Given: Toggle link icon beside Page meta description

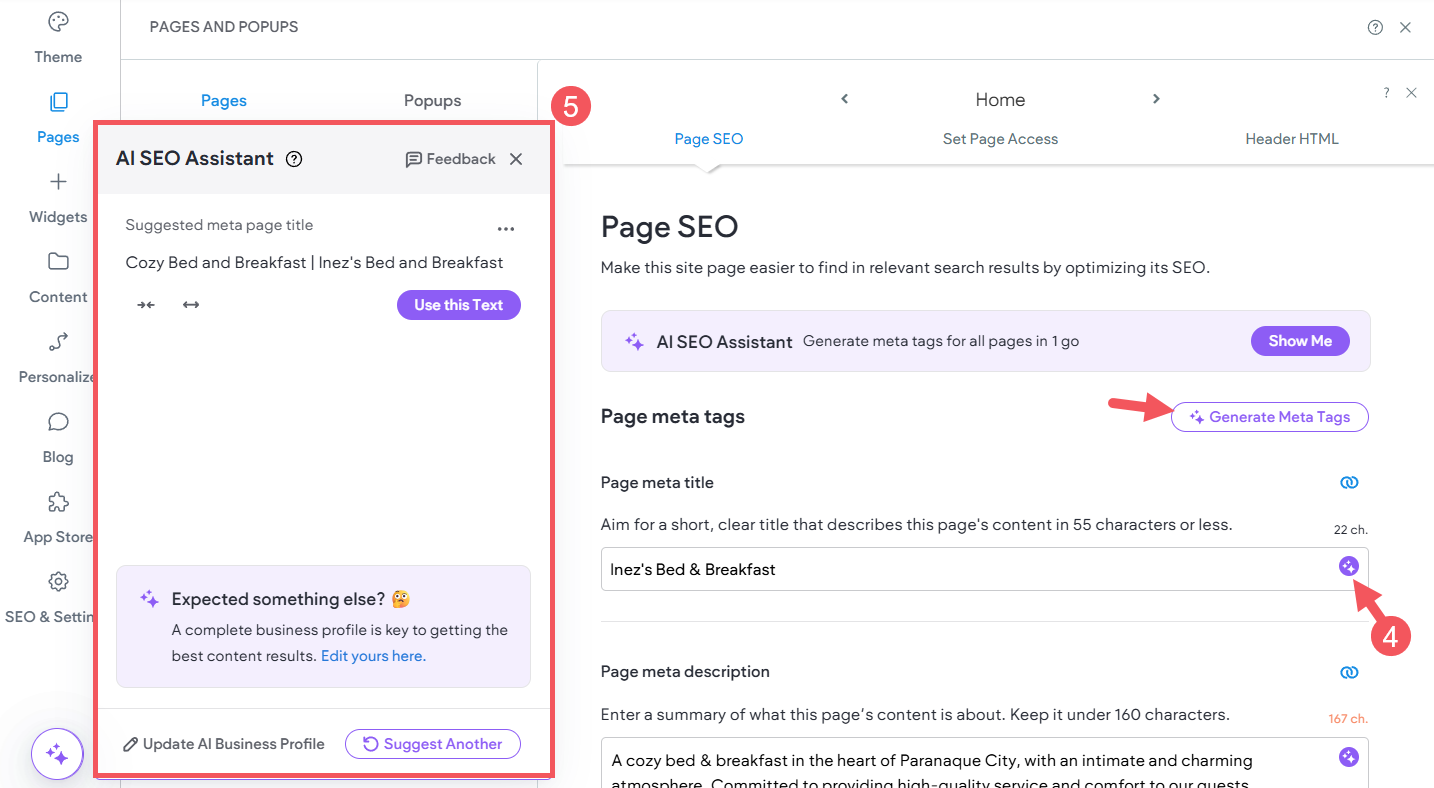Looking at the screenshot, I should click(1349, 672).
